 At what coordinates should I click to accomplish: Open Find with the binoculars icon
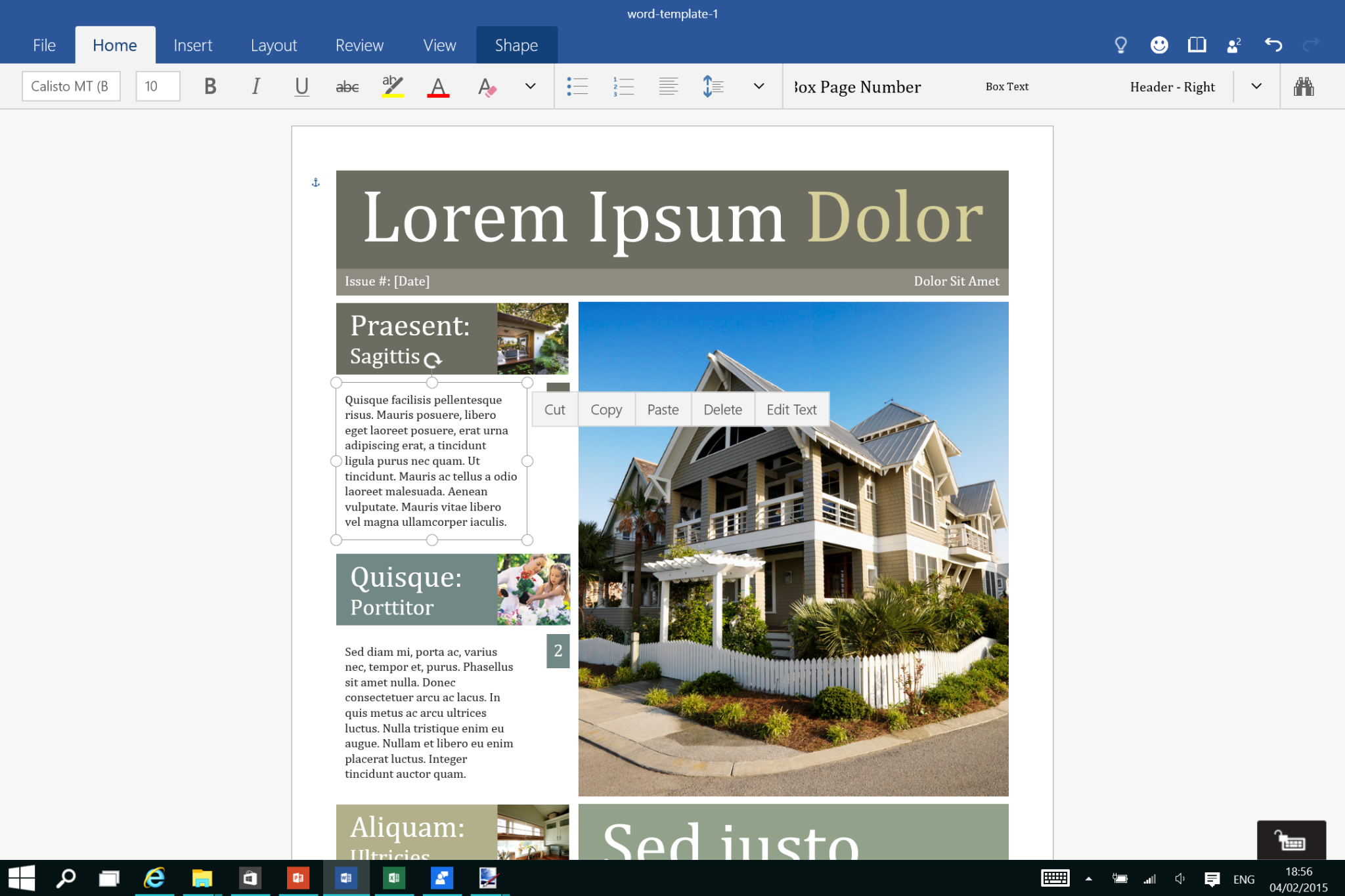coord(1304,86)
